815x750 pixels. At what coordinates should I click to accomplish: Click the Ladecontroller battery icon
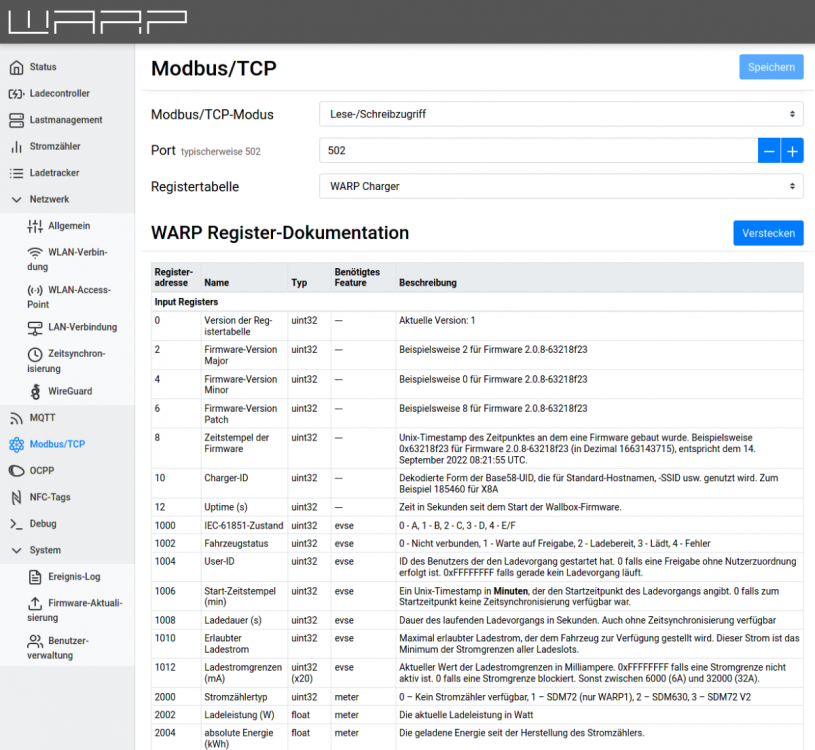click(16, 94)
